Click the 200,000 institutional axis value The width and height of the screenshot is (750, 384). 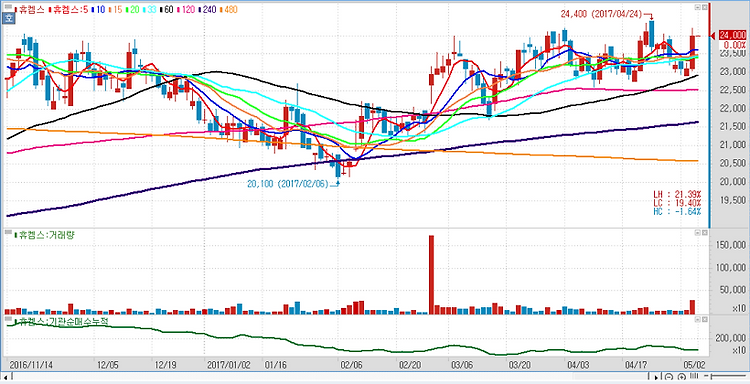pyautogui.click(x=731, y=338)
